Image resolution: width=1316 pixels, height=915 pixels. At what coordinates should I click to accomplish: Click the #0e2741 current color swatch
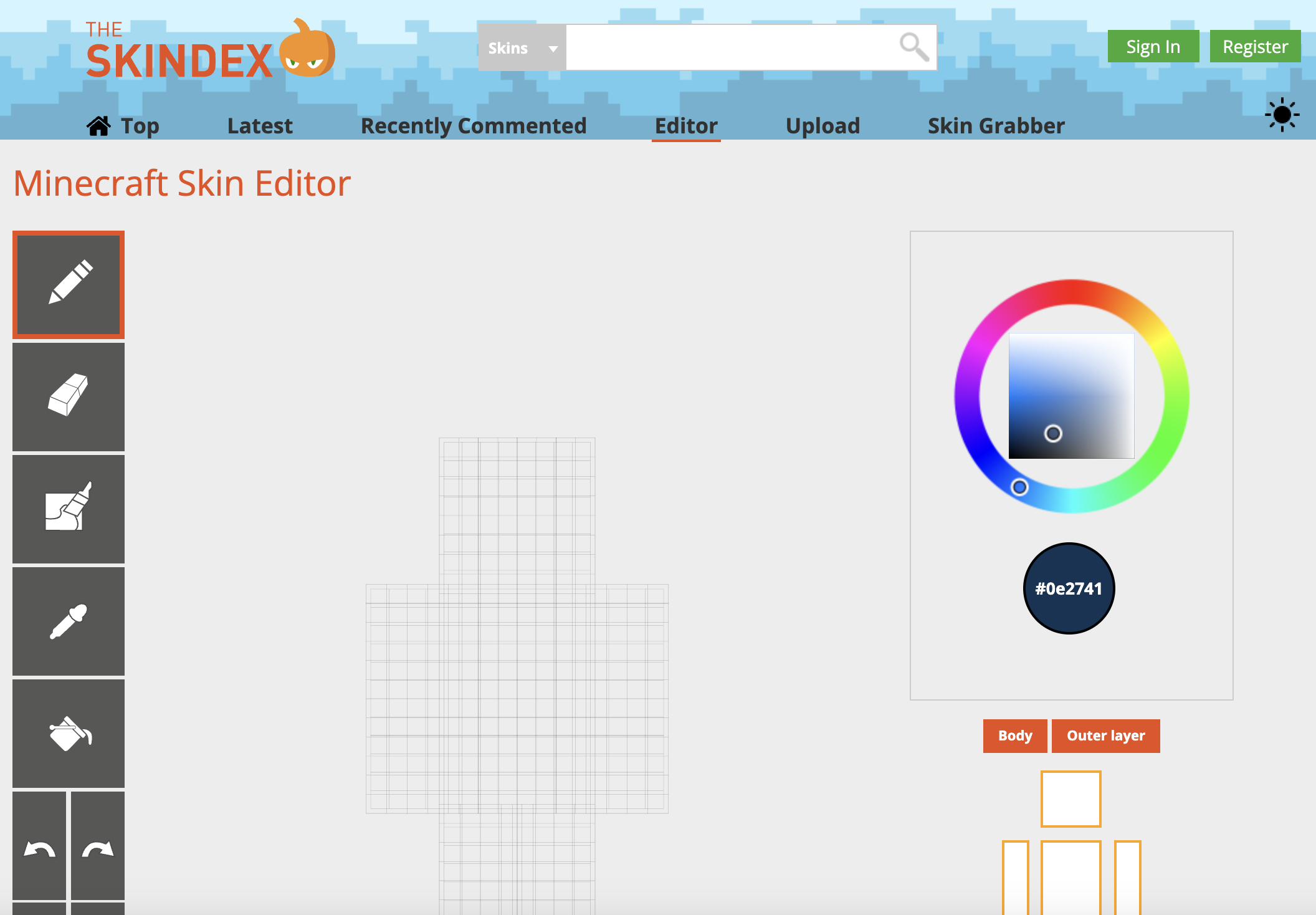[x=1069, y=588]
